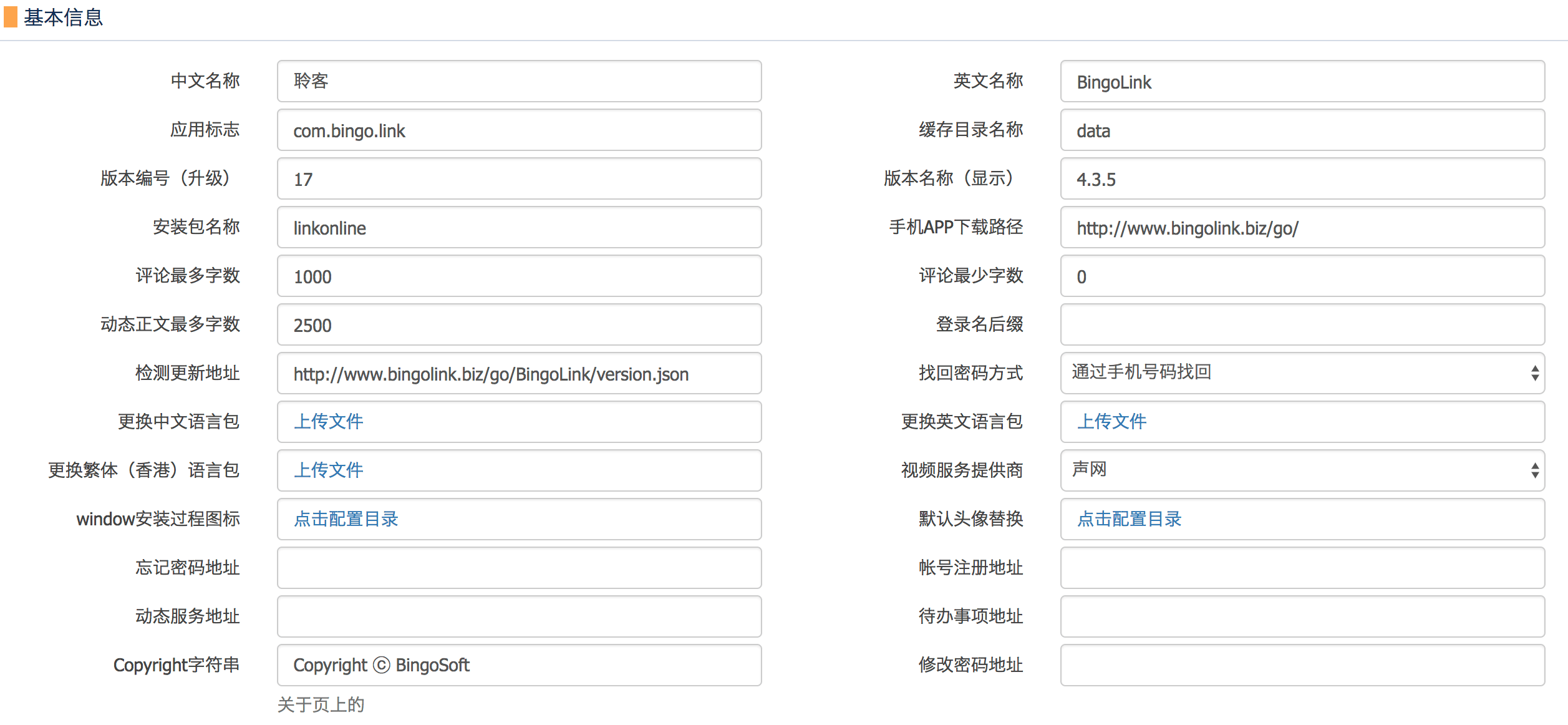Click the empty 忘记密码地址 input
1568x725 pixels.
coord(519,568)
